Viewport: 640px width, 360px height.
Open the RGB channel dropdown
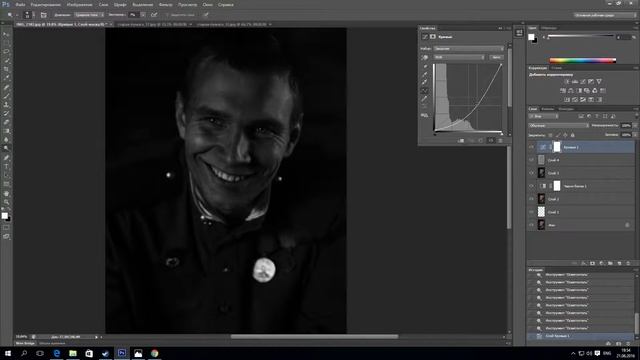[x=459, y=58]
